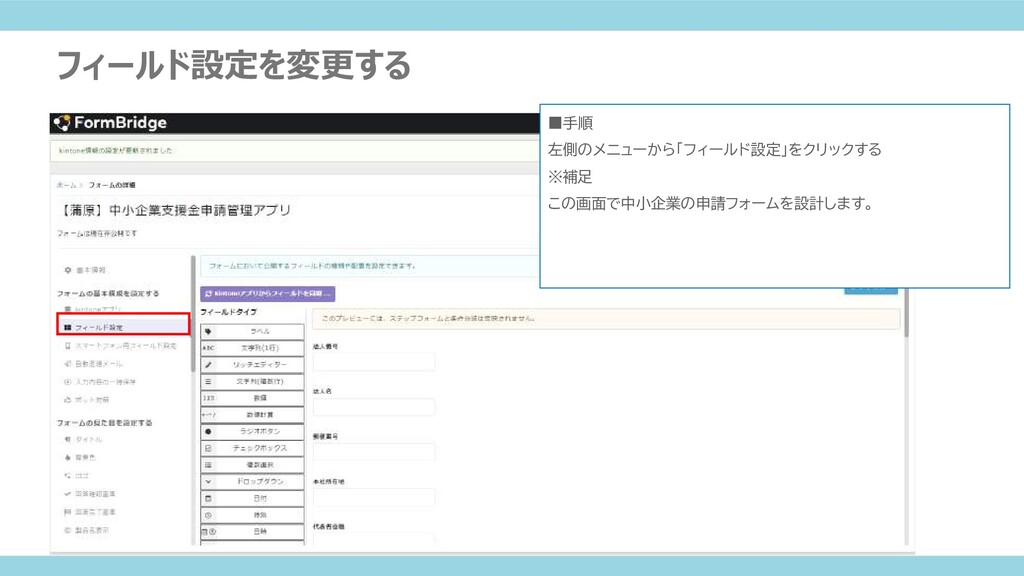1024x576 pixels.
Task: Click the form preview vertical scrollbar
Action: (x=906, y=315)
